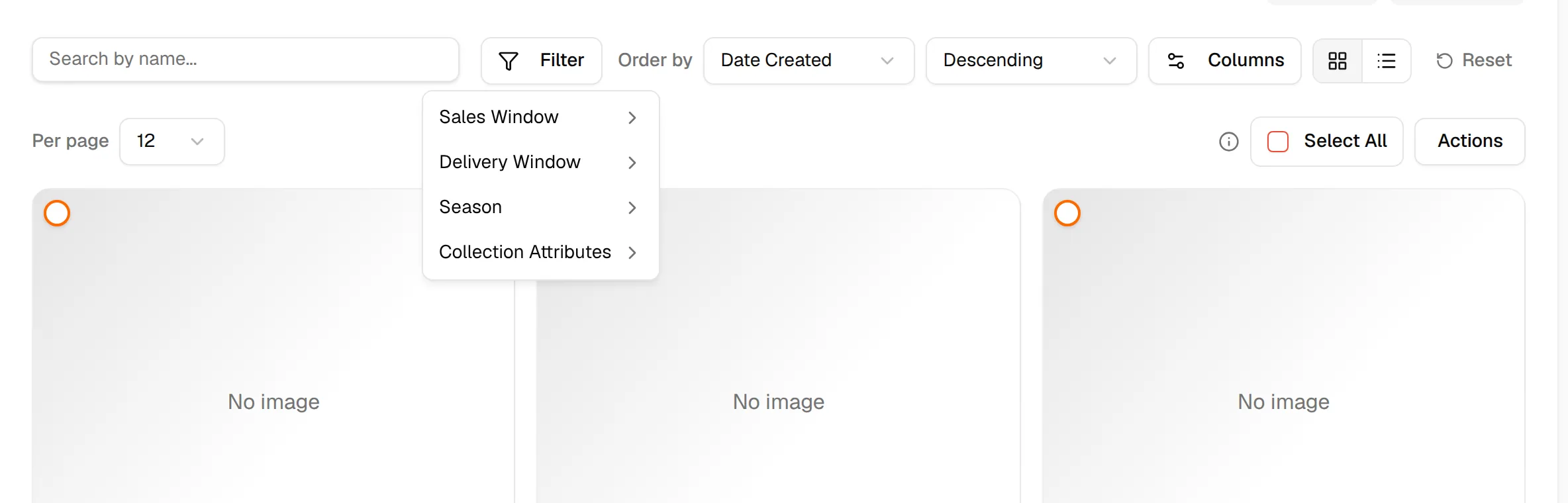Click the Reset circular arrow icon
Screen dimensions: 1568x503
coord(1444,61)
